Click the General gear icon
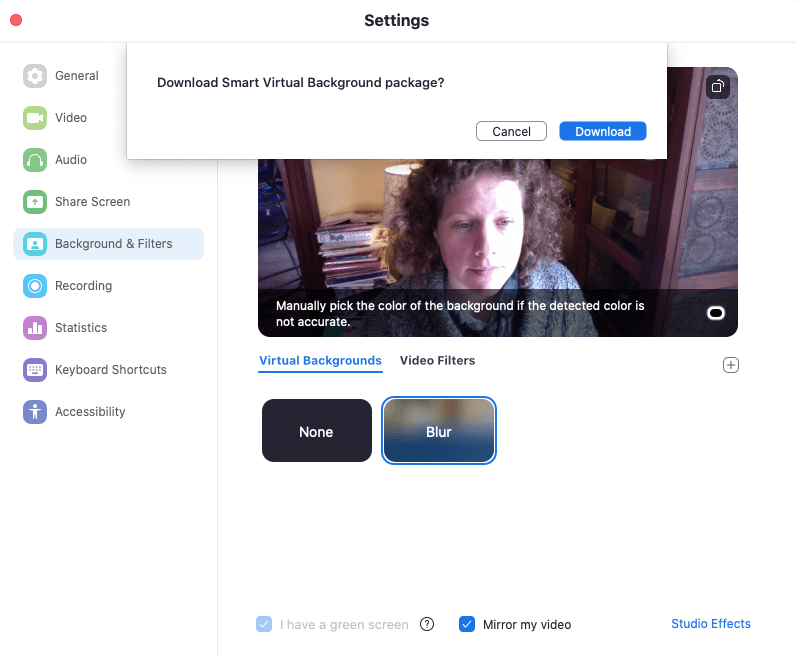 (x=35, y=76)
